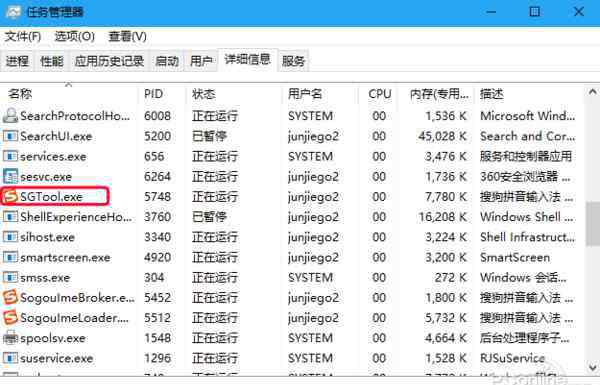Click the smss.exe process icon

pos(10,277)
